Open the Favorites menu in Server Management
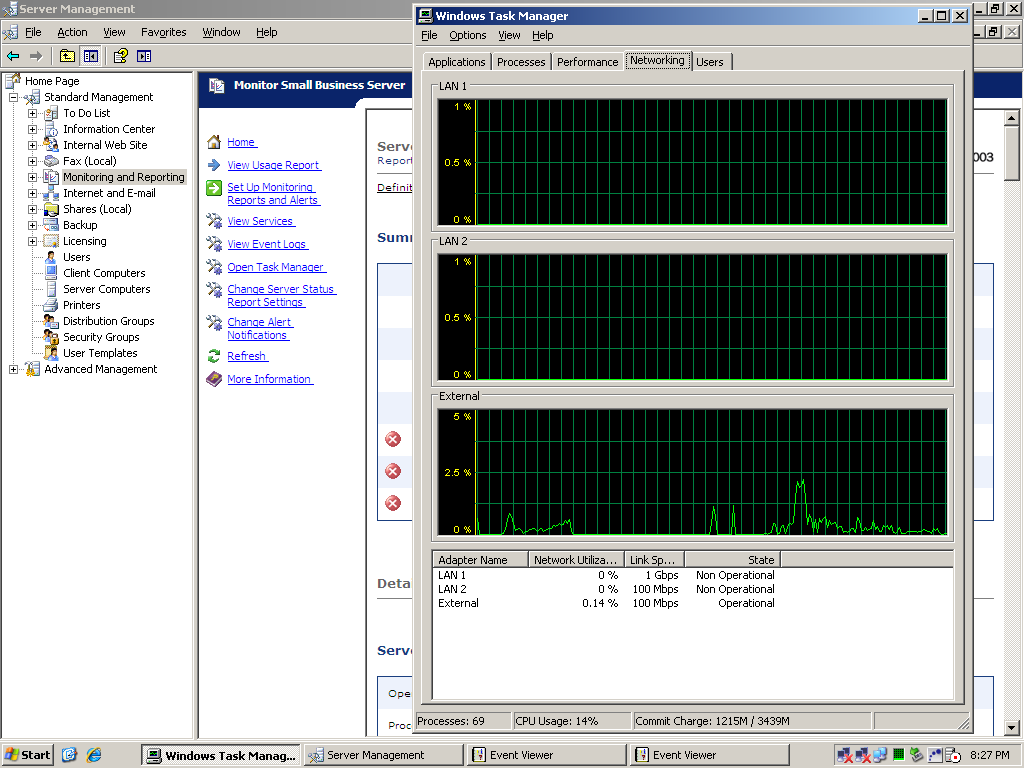Viewport: 1024px width, 768px height. tap(164, 32)
